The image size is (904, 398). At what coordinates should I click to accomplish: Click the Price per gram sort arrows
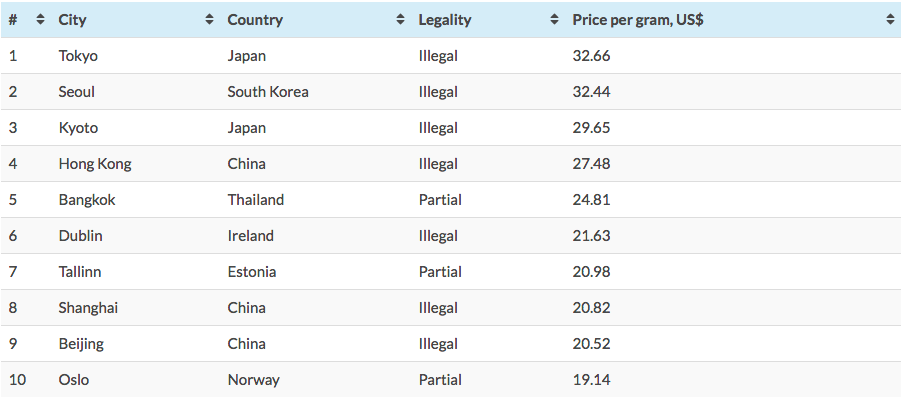(890, 20)
